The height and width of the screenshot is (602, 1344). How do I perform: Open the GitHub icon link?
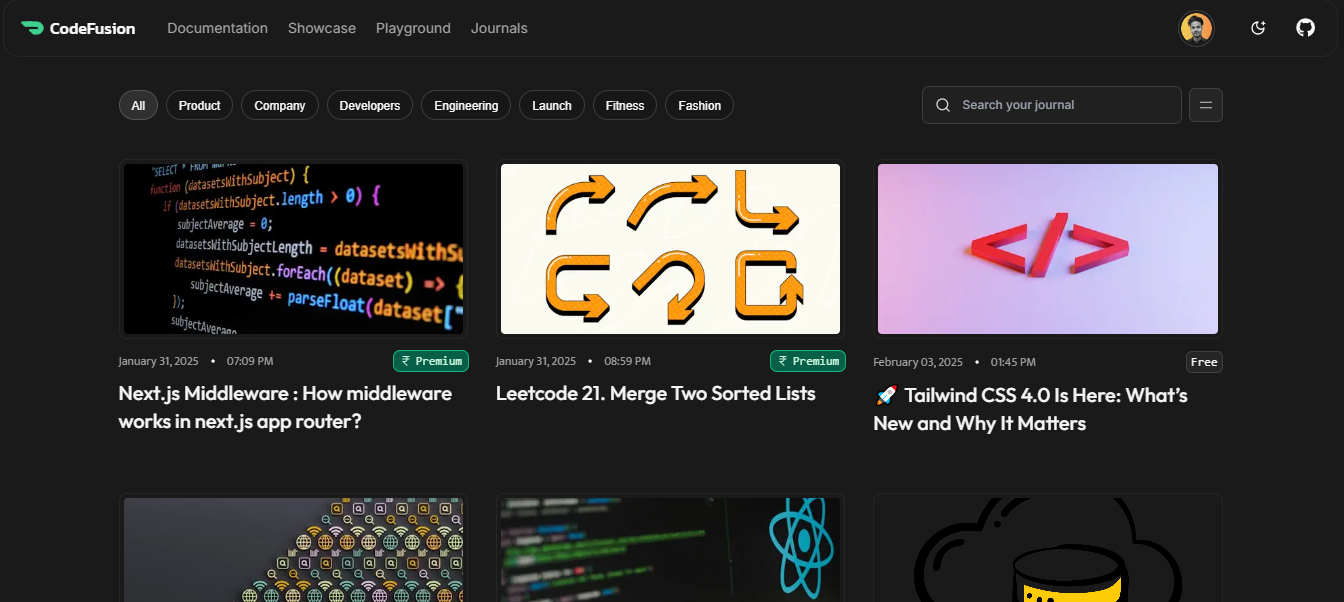[x=1305, y=28]
